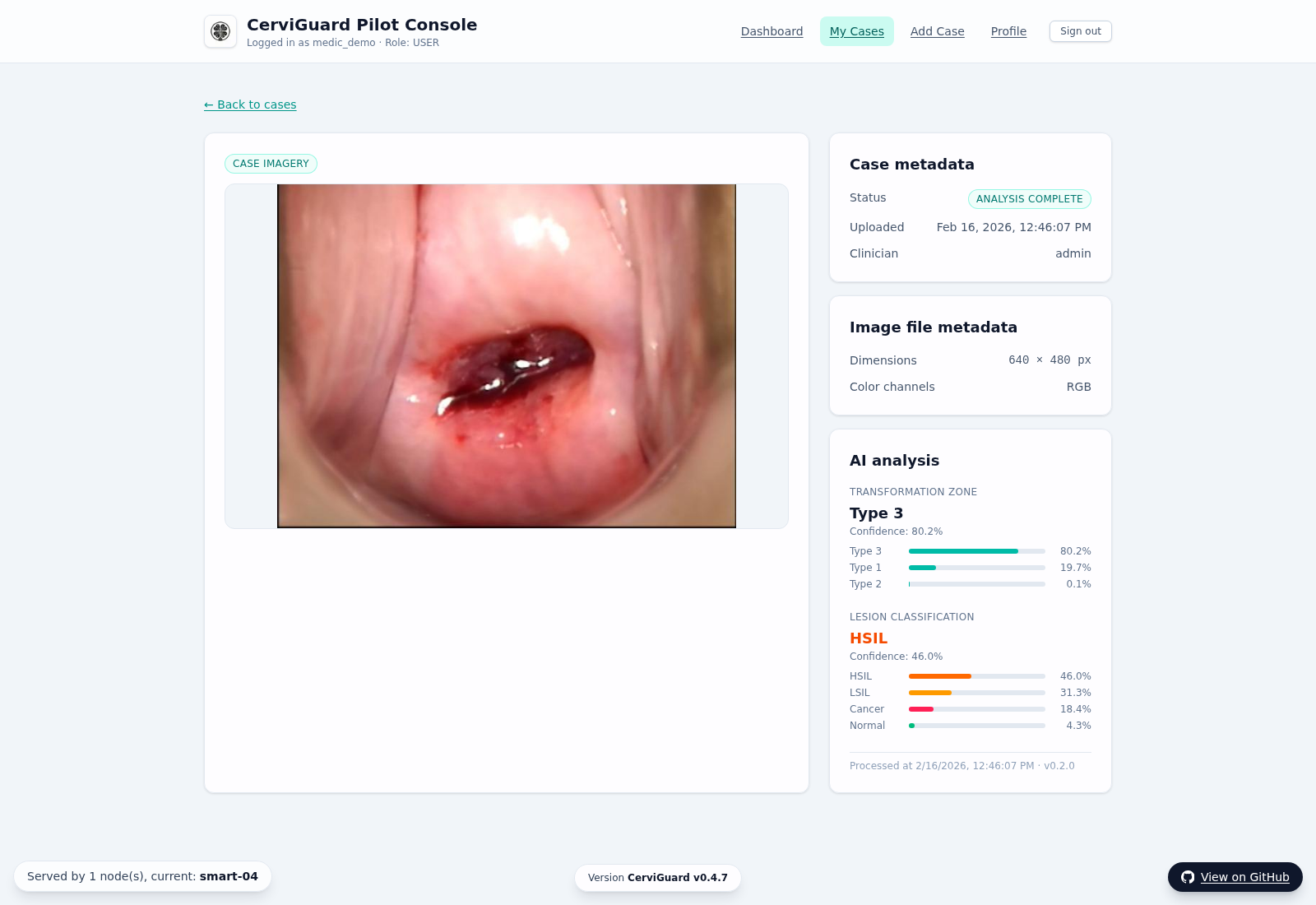The height and width of the screenshot is (905, 1316).
Task: Go back to cases list
Action: (249, 104)
